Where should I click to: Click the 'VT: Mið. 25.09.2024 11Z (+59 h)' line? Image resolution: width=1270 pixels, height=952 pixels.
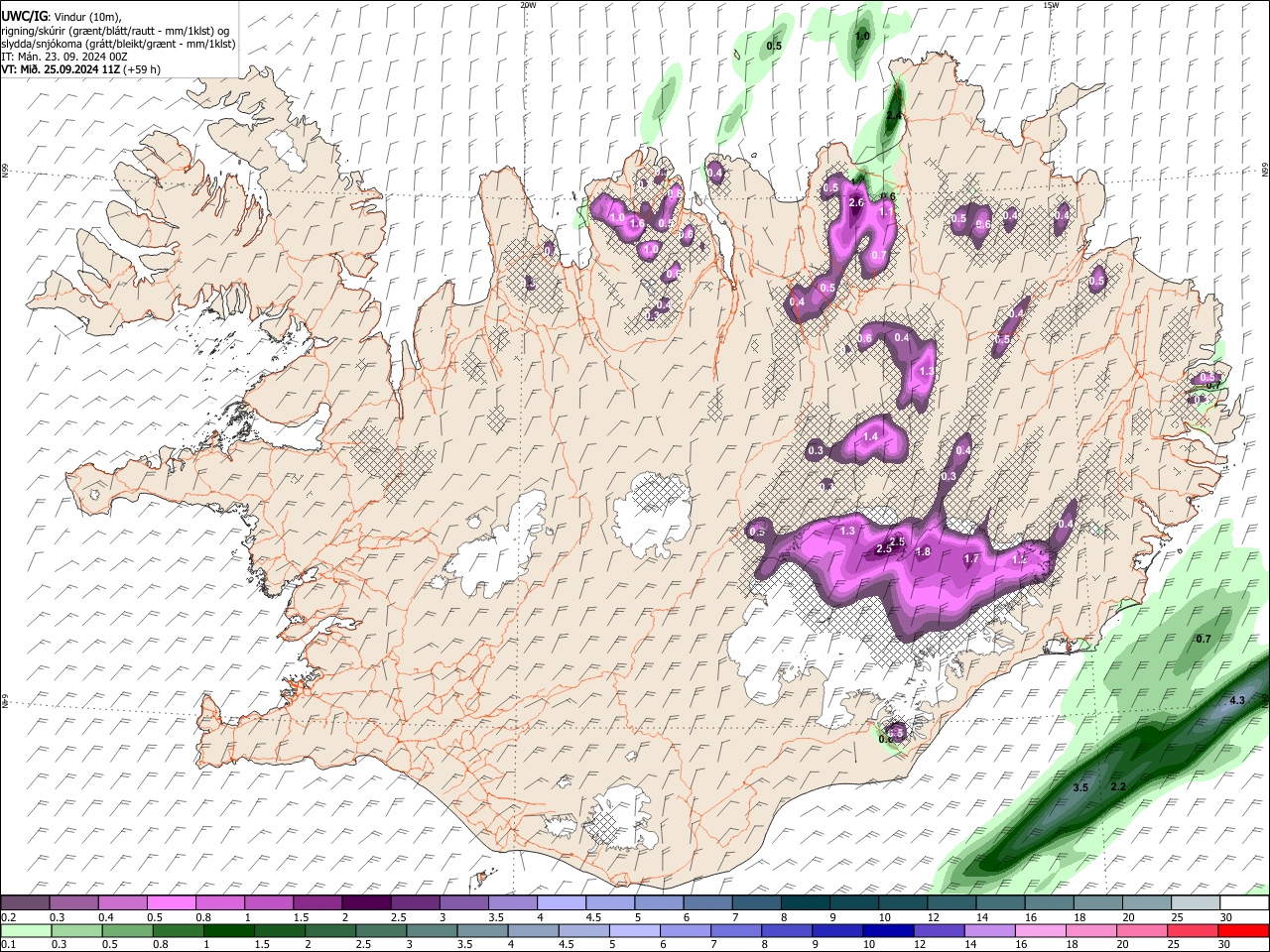coord(81,69)
